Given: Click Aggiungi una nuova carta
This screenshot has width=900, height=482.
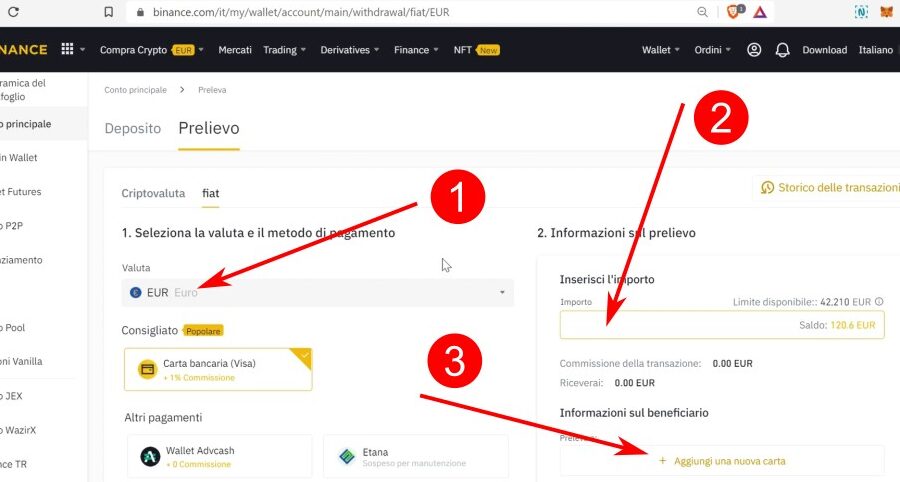Looking at the screenshot, I should point(722,461).
